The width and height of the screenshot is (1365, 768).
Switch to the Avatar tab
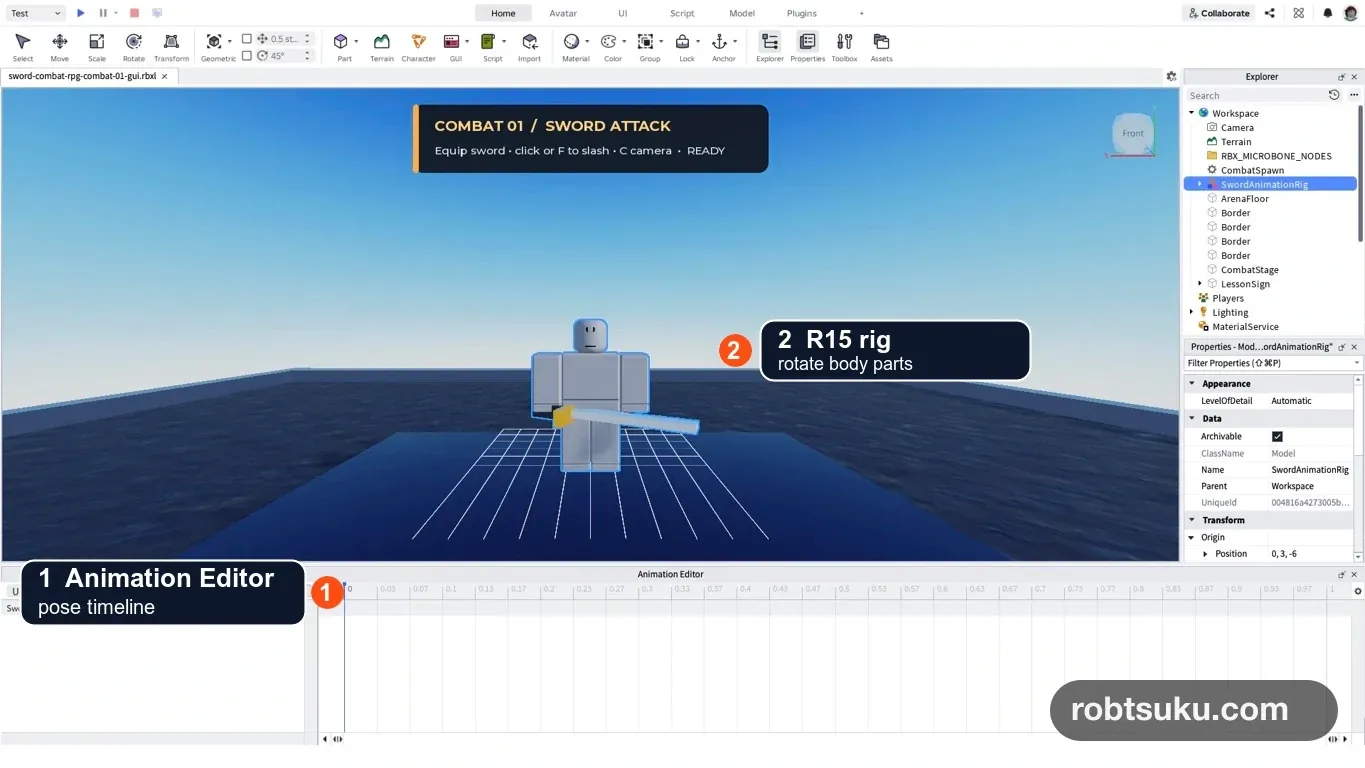click(x=563, y=13)
